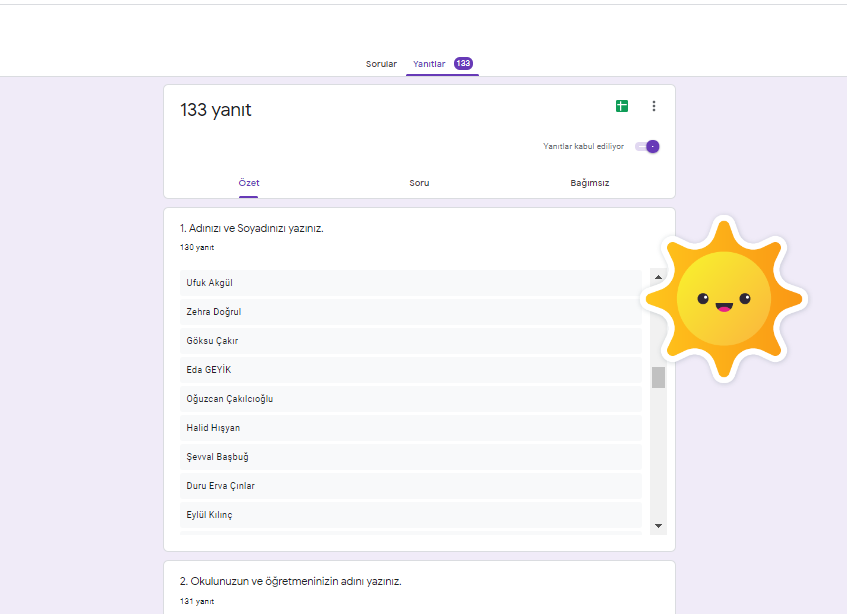Click the 130 yanıt count under question one
The image size is (847, 614).
[196, 246]
